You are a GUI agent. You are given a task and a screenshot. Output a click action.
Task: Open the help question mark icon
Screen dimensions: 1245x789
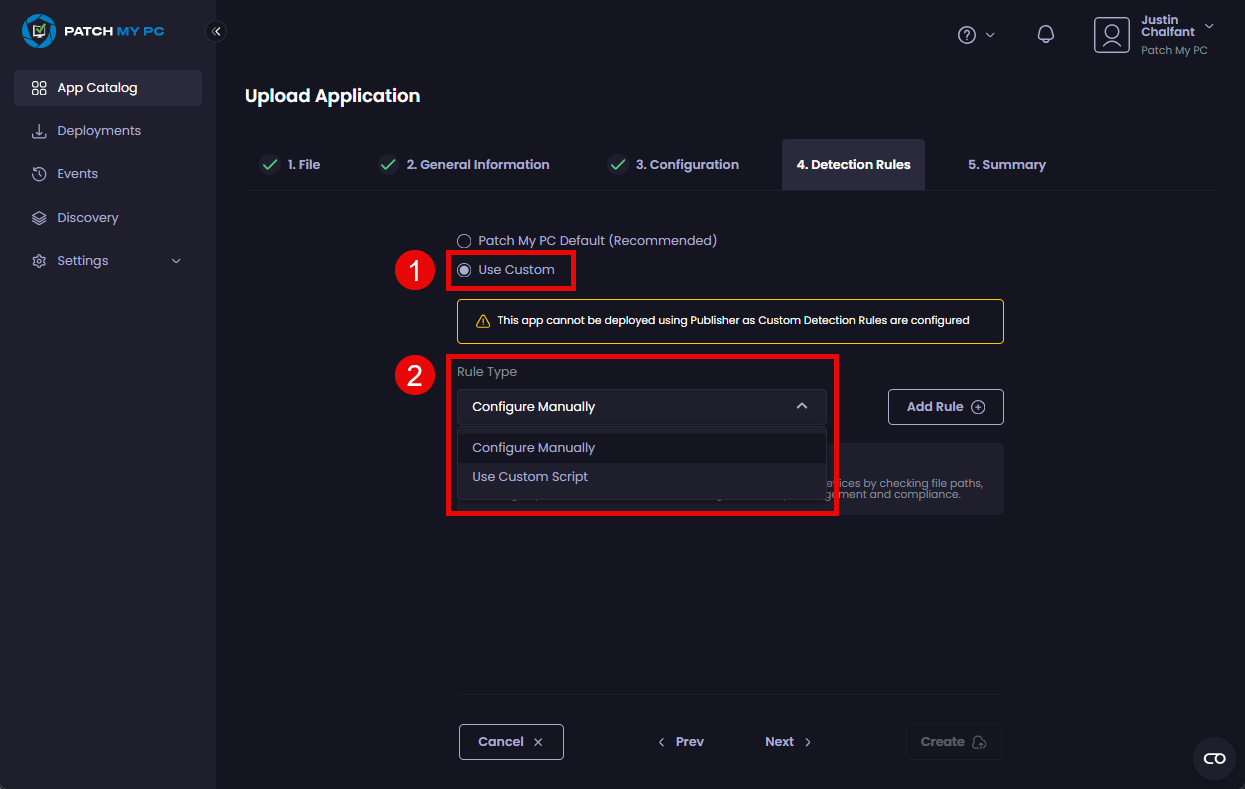click(x=966, y=35)
